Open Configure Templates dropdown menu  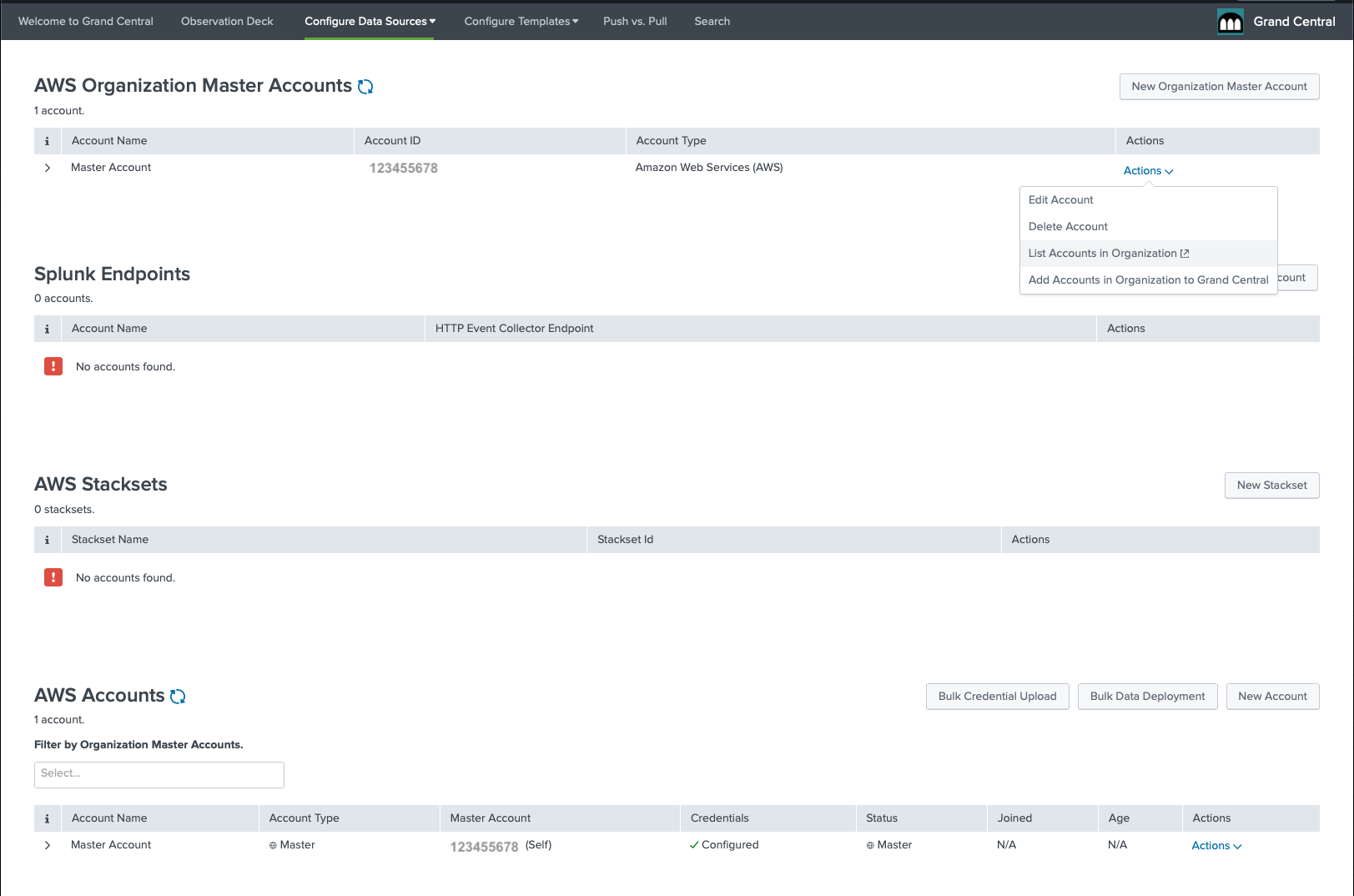pyautogui.click(x=521, y=22)
